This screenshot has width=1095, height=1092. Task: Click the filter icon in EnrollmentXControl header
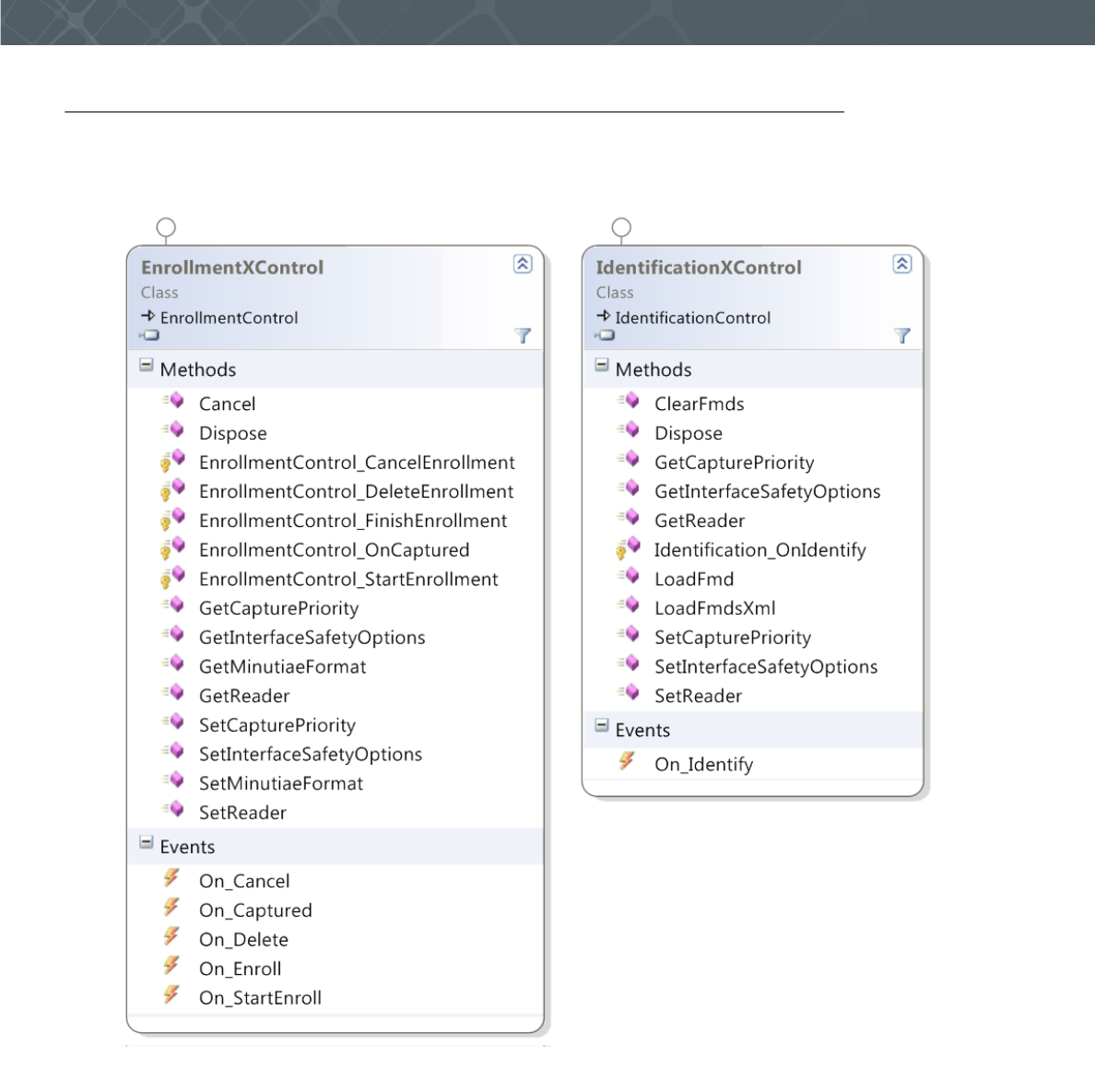(x=523, y=335)
